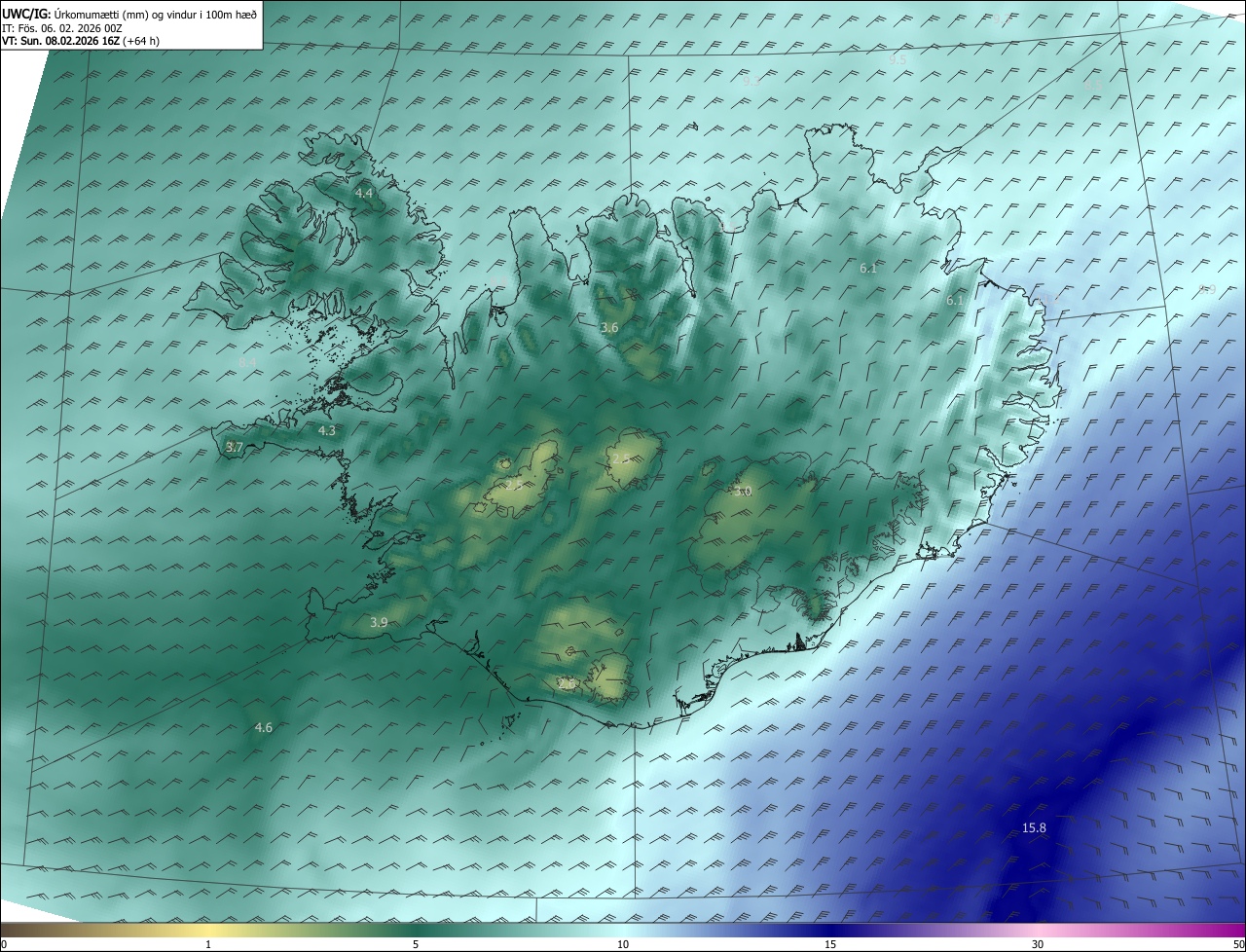Click the faint 8.4 value label
The width and height of the screenshot is (1246, 952).
pyautogui.click(x=247, y=362)
